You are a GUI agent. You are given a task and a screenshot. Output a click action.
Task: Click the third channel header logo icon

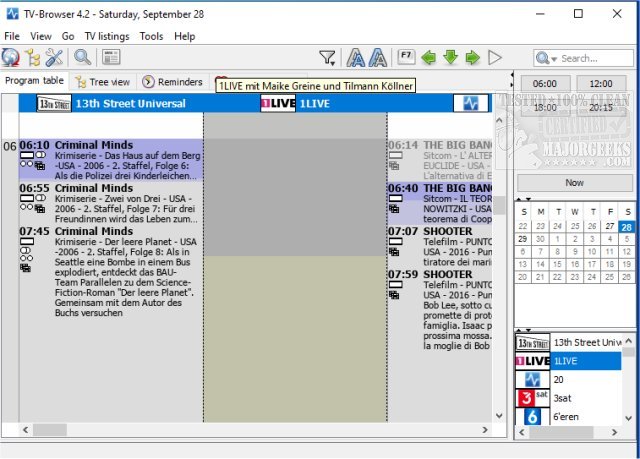point(471,103)
